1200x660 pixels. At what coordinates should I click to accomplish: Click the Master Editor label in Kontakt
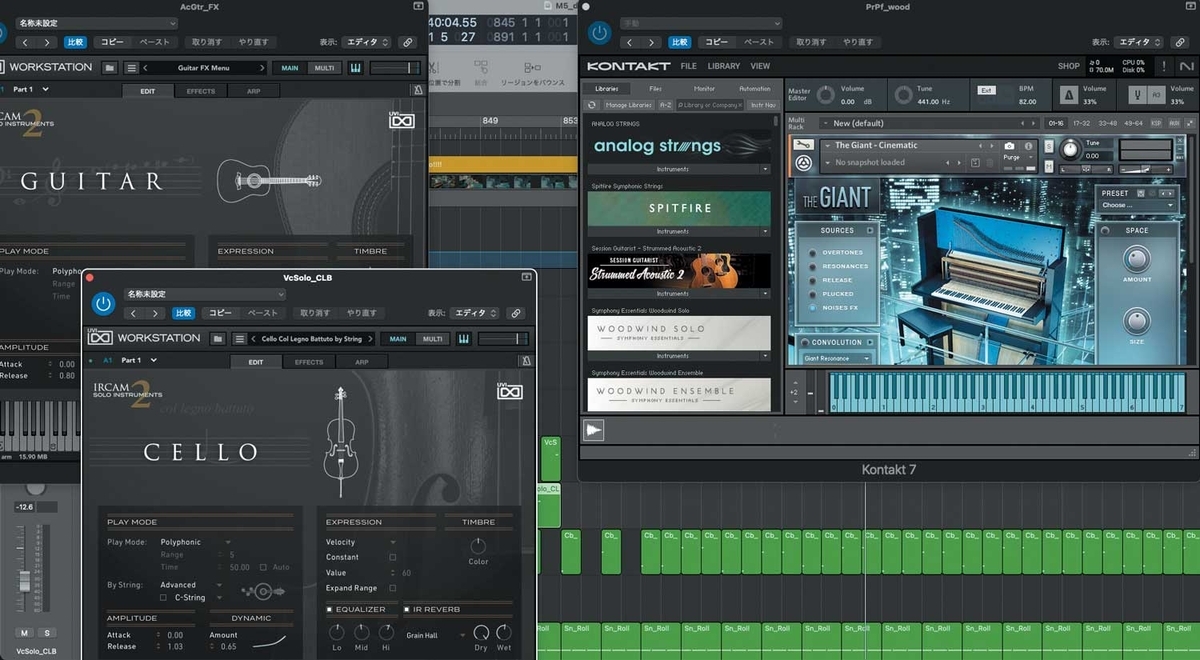(799, 93)
